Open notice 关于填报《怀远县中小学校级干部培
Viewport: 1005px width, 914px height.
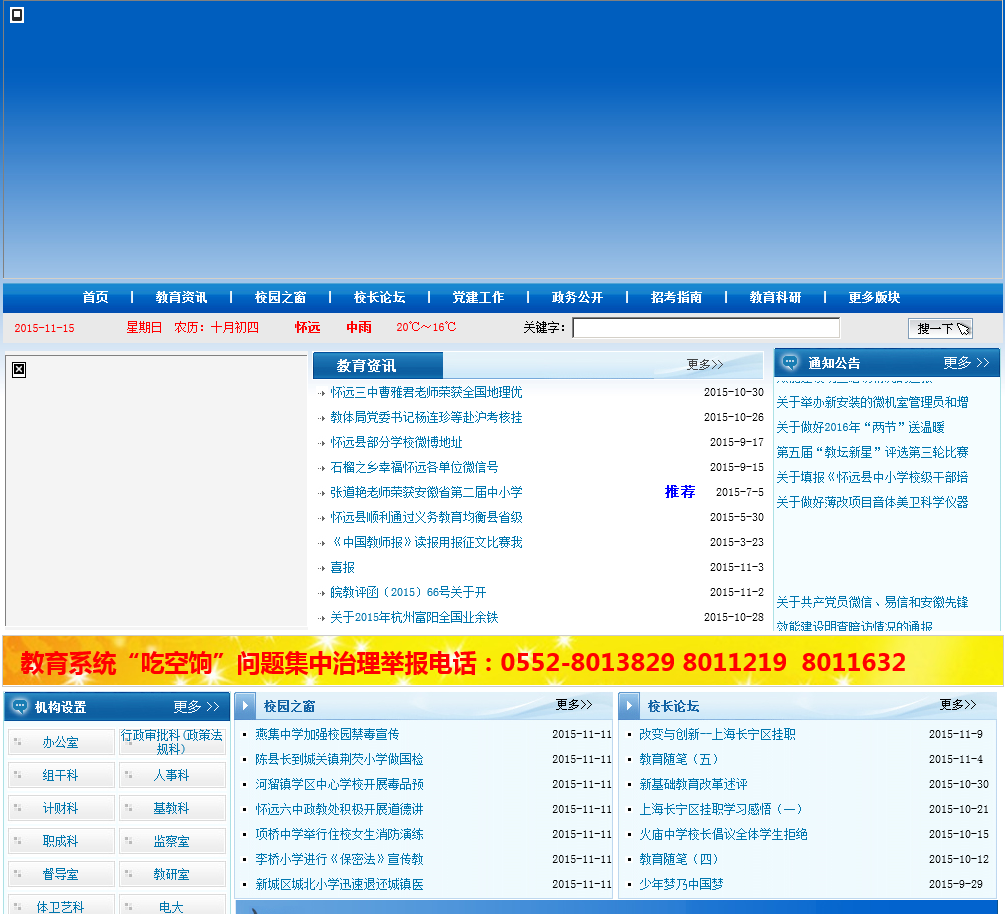872,478
